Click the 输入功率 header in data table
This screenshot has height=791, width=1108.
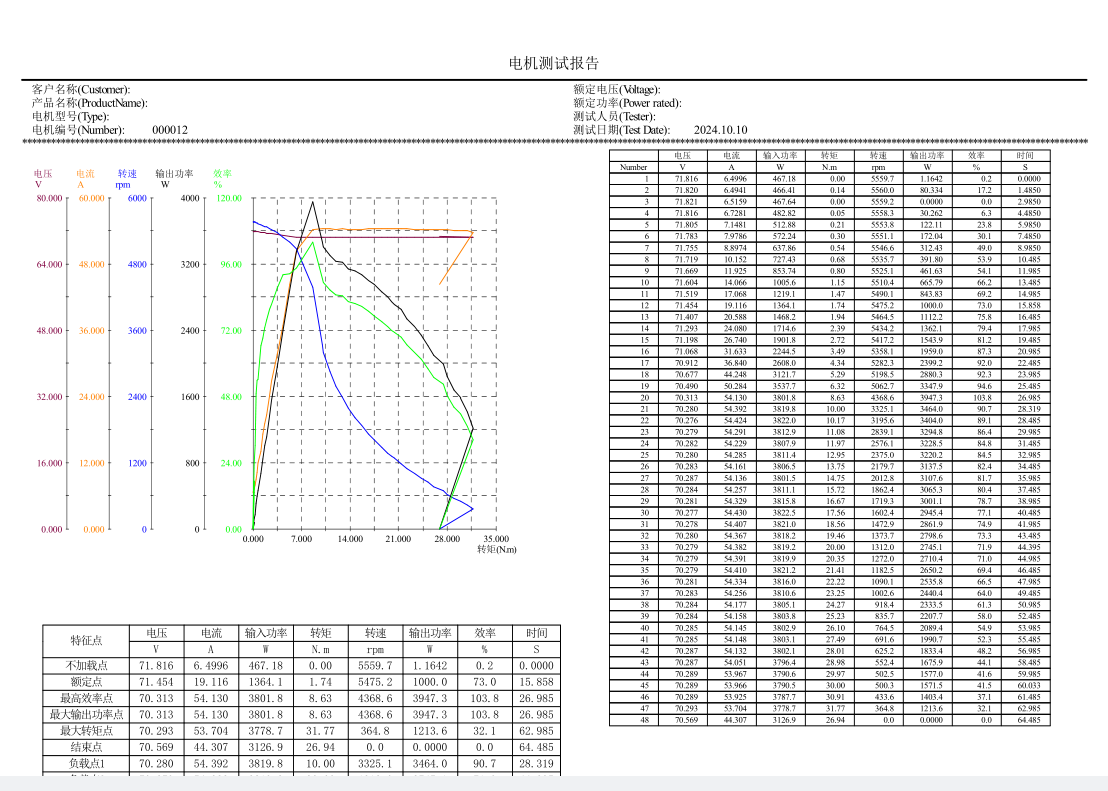click(x=780, y=156)
